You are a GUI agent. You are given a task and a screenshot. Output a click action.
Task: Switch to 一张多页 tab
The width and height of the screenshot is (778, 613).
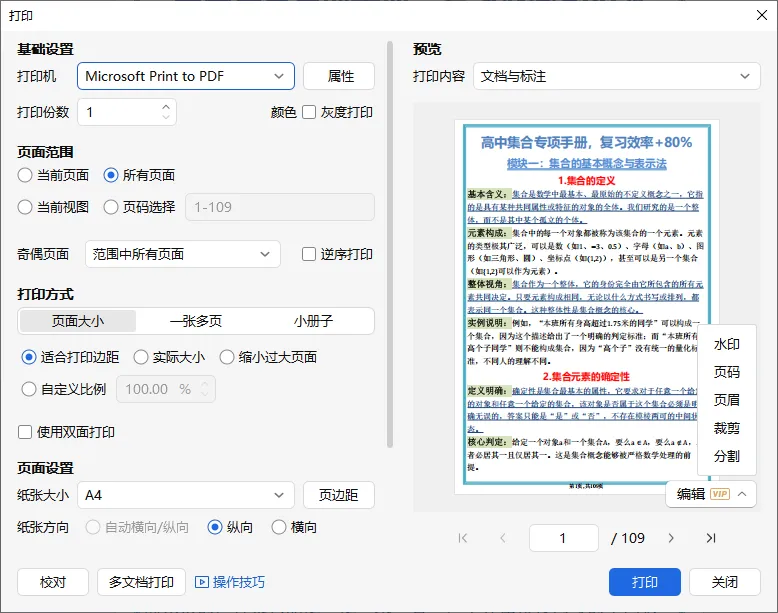click(196, 321)
